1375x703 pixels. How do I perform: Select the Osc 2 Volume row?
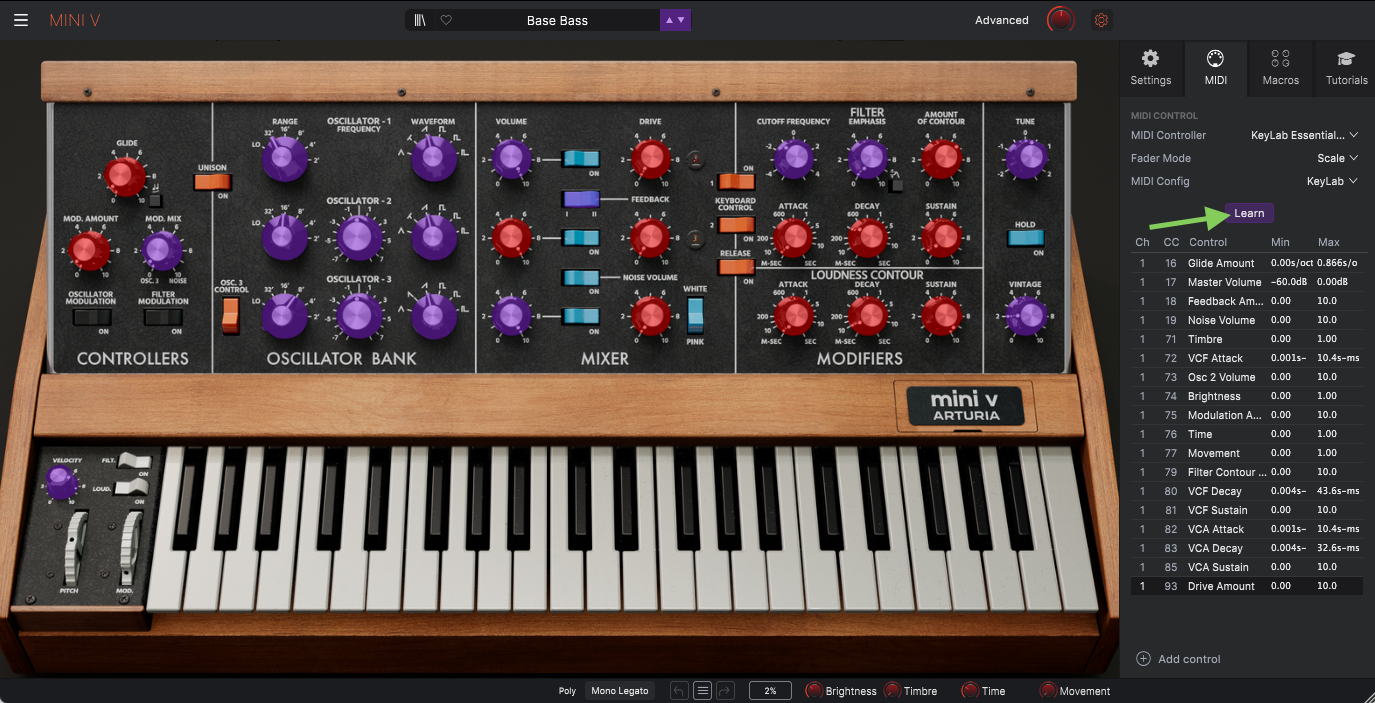click(1246, 377)
